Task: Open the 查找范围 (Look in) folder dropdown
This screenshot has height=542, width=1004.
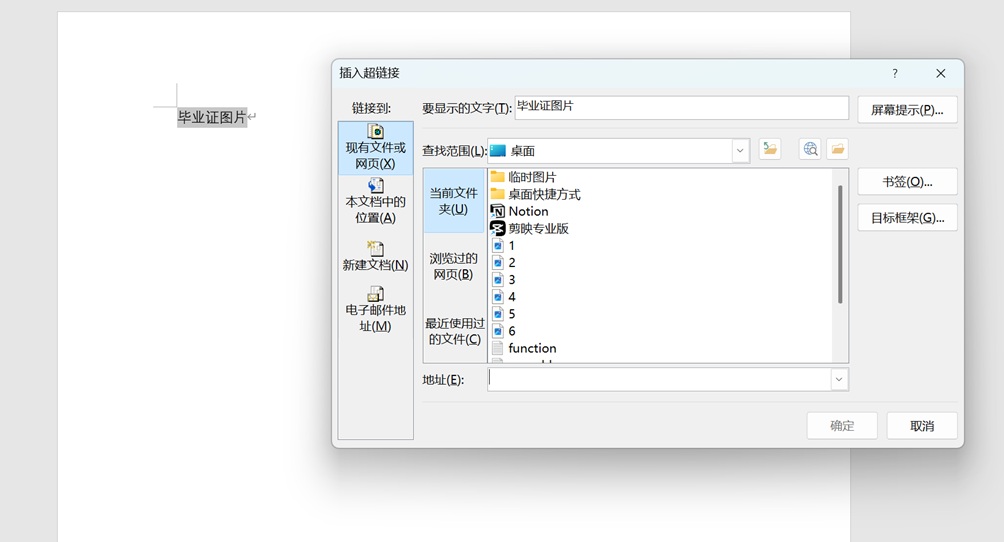Action: pos(740,151)
